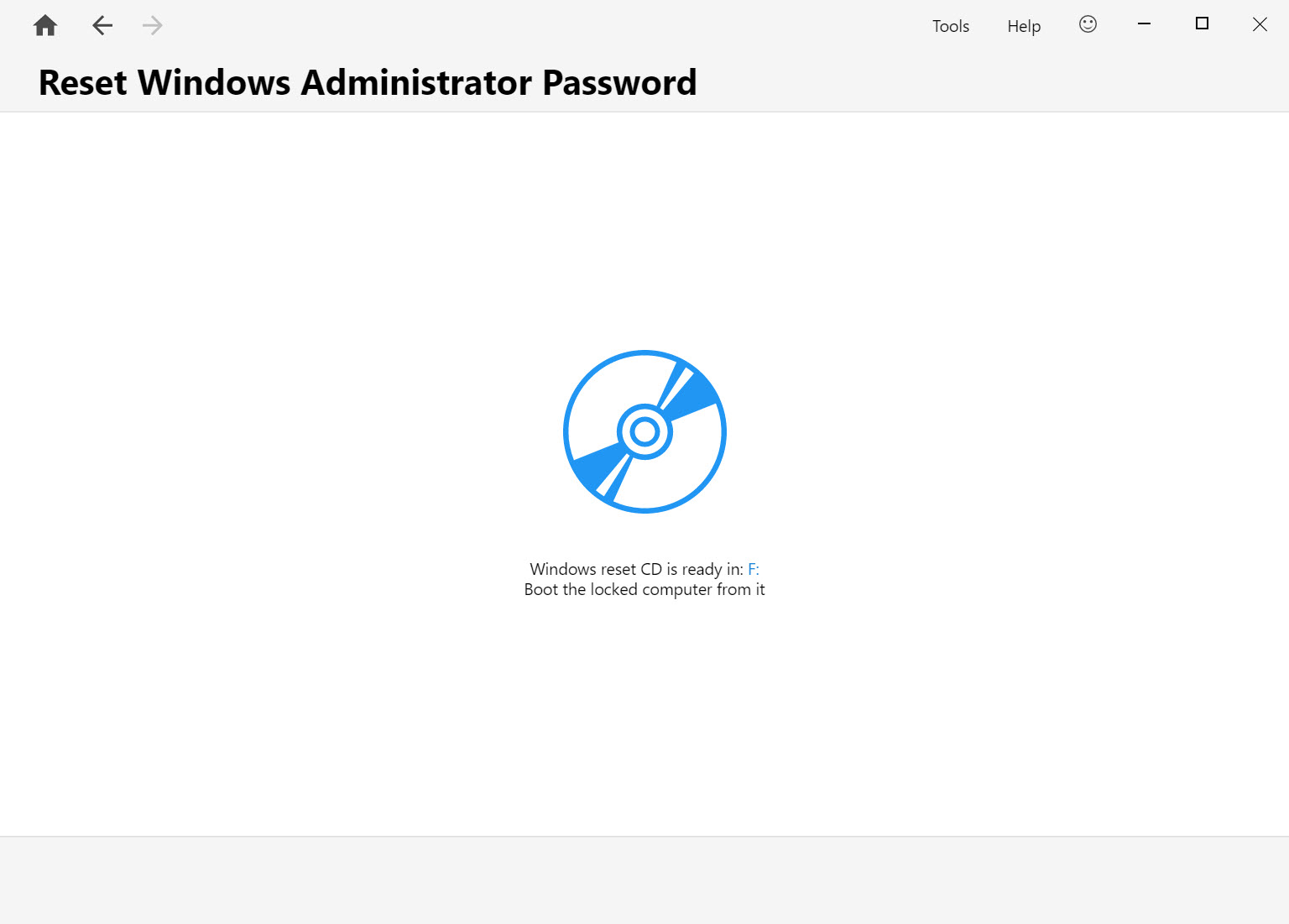1289x924 pixels.
Task: Open feedback via the emoji button
Action: (1088, 24)
